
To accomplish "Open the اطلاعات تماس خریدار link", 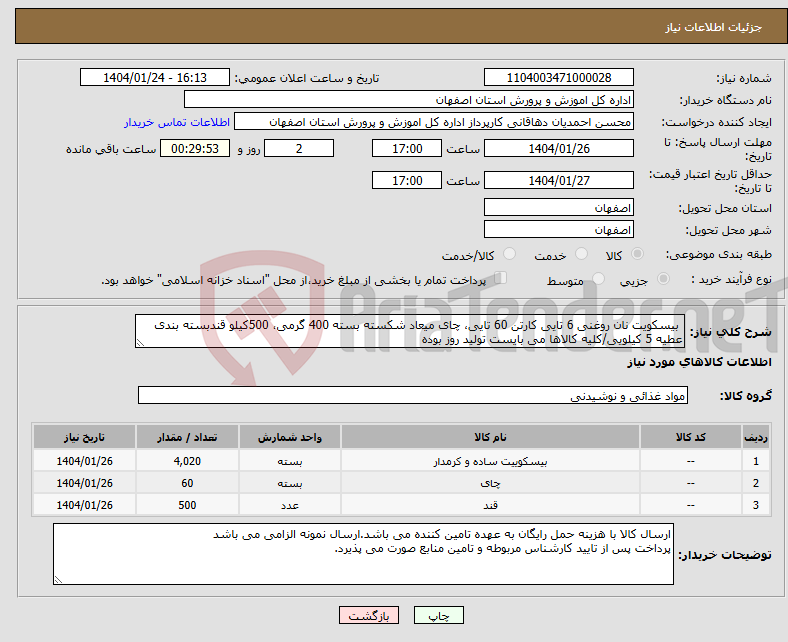I will pos(177,122).
